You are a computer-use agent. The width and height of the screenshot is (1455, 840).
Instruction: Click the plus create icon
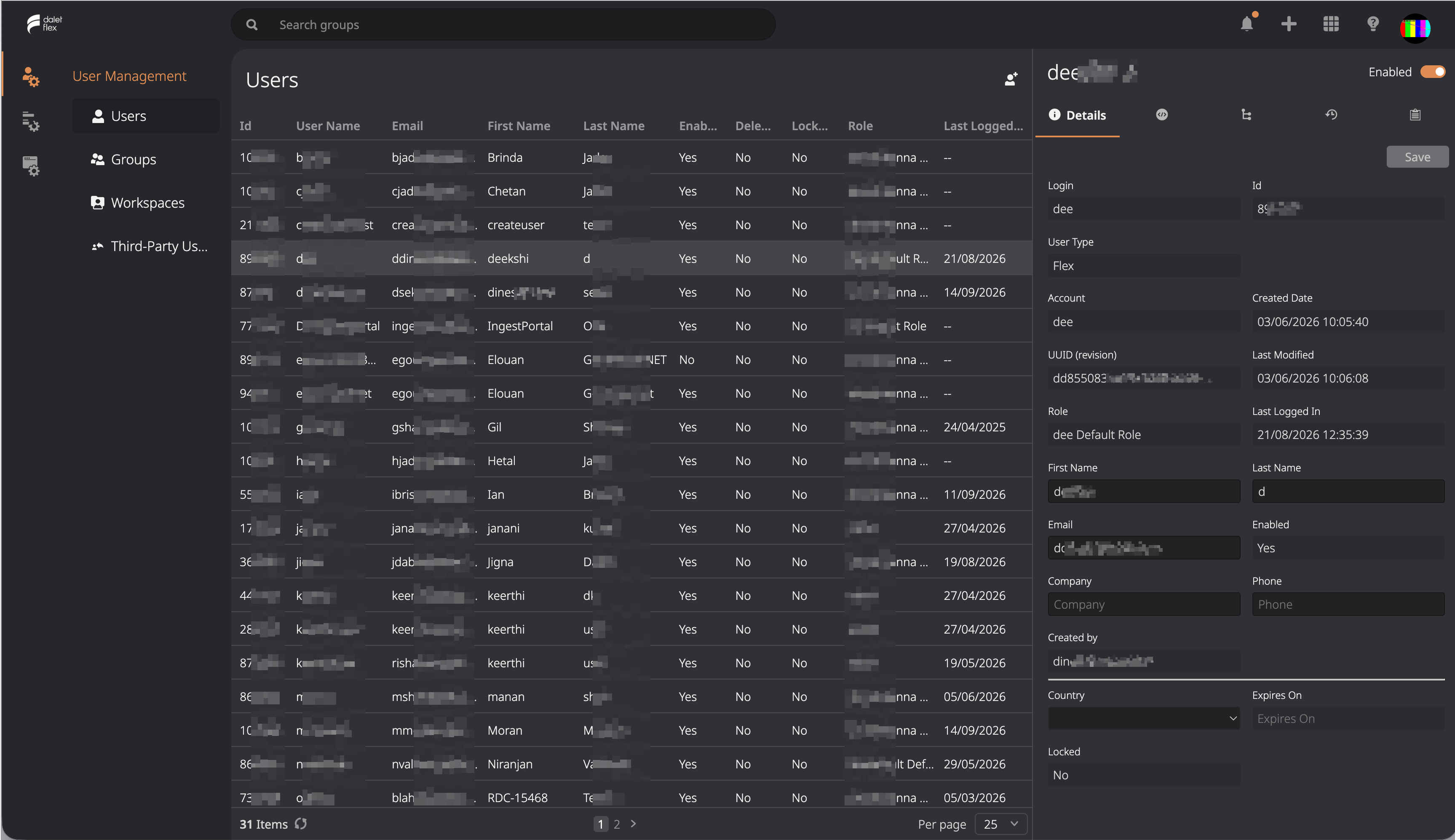point(1288,24)
